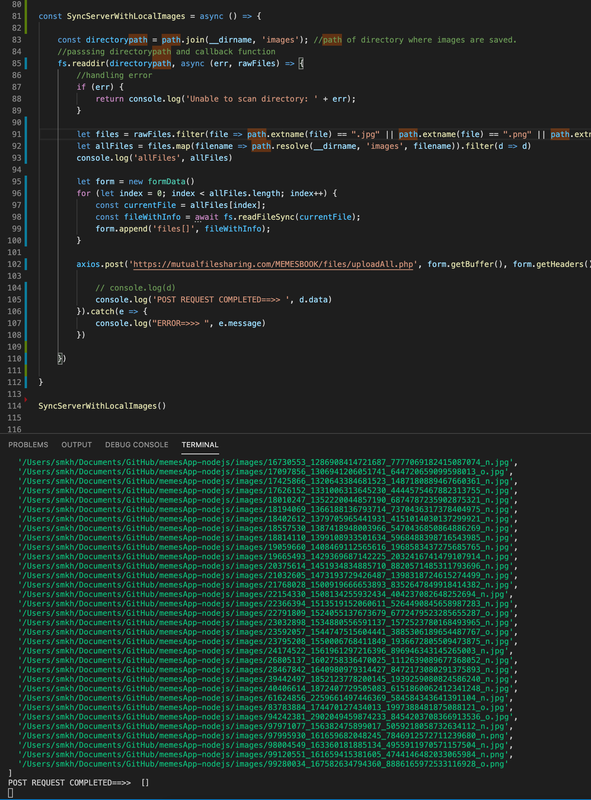Select the DEBUG CONSOLE tab
The width and height of the screenshot is (591, 800).
(136, 445)
